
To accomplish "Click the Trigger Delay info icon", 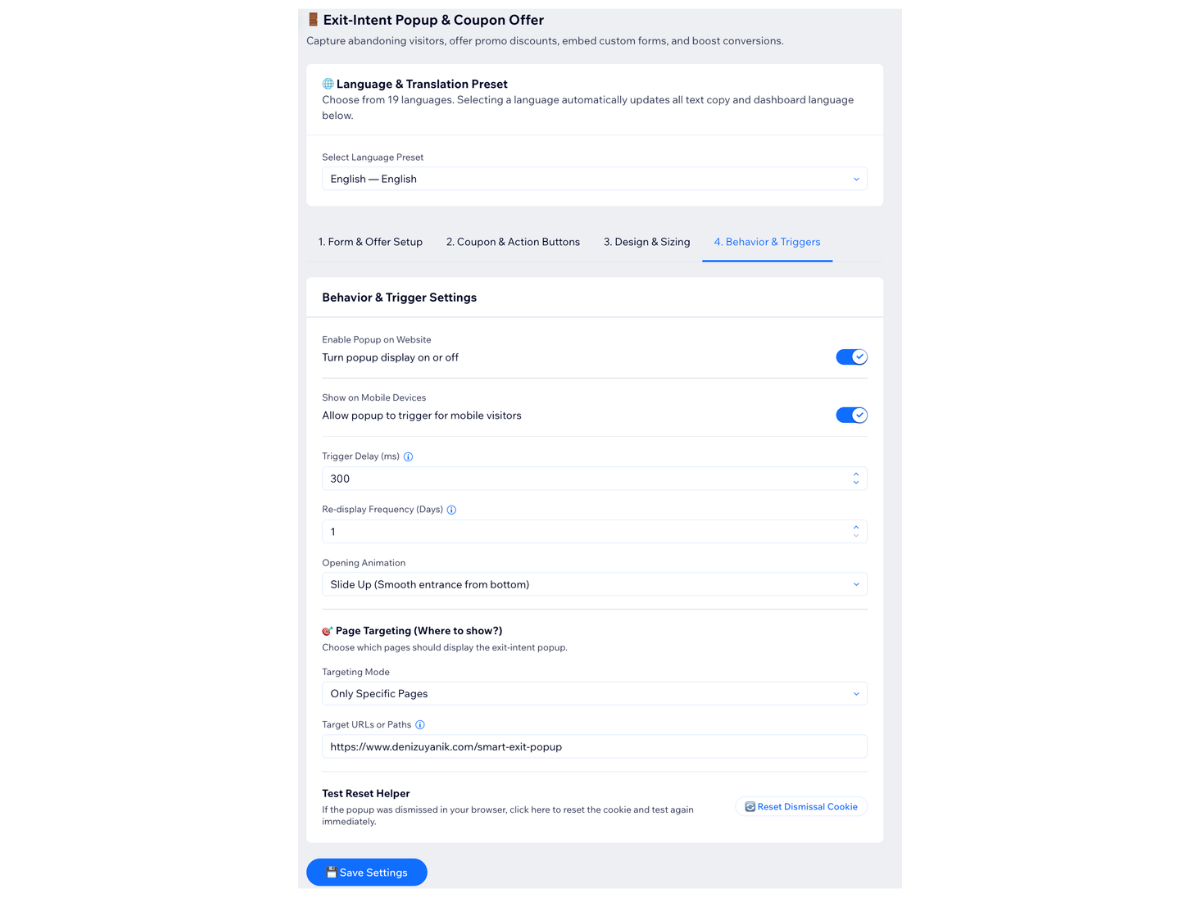I will (x=408, y=457).
